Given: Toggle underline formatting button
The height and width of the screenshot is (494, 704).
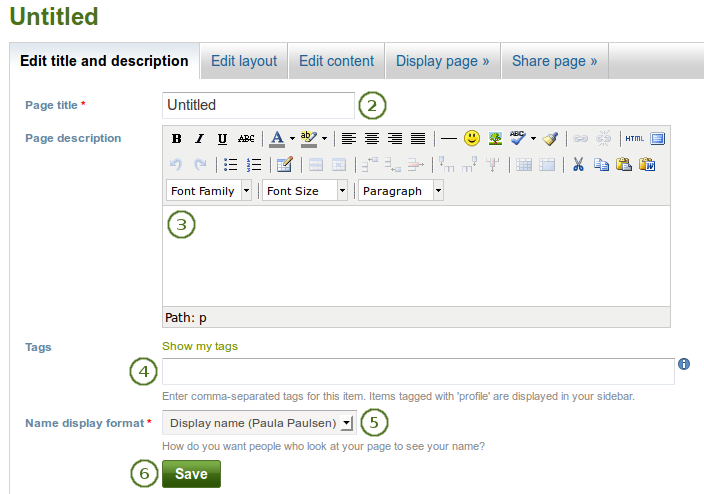Looking at the screenshot, I should [x=222, y=139].
